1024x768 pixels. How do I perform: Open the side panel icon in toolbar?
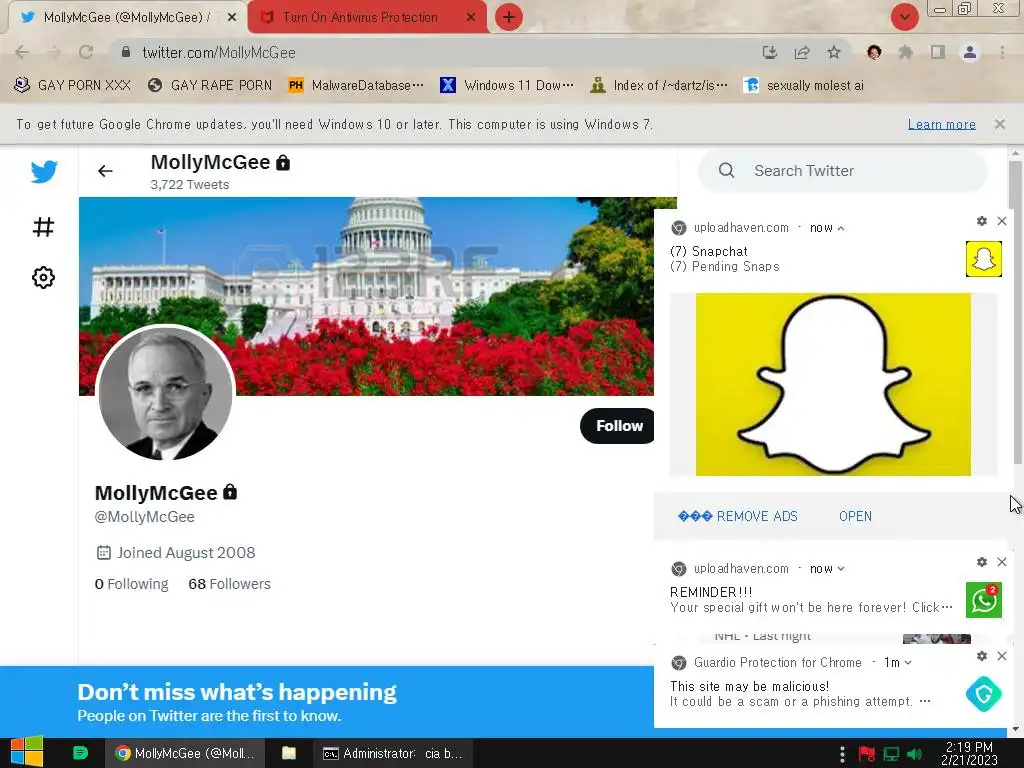938,52
